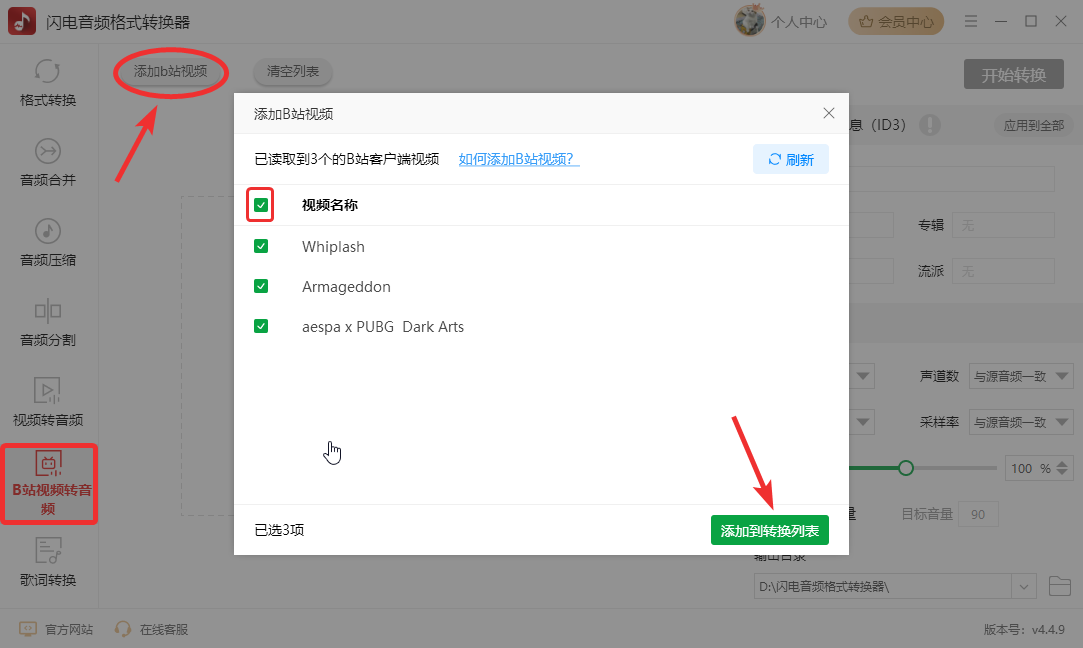1083x648 pixels.
Task: Click the 目标音量 value field
Action: tap(978, 514)
